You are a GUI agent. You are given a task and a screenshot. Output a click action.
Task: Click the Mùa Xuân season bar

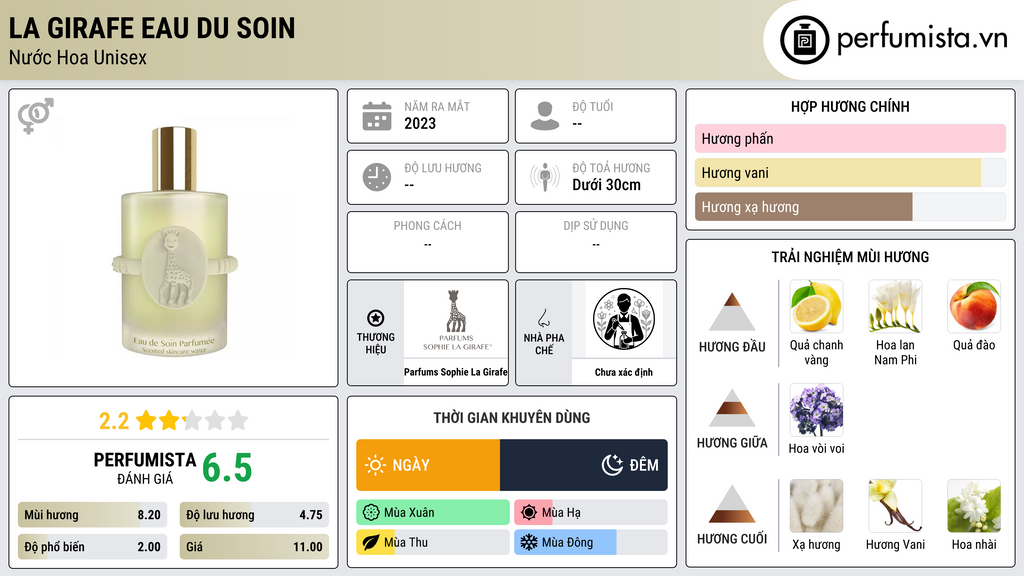point(433,513)
